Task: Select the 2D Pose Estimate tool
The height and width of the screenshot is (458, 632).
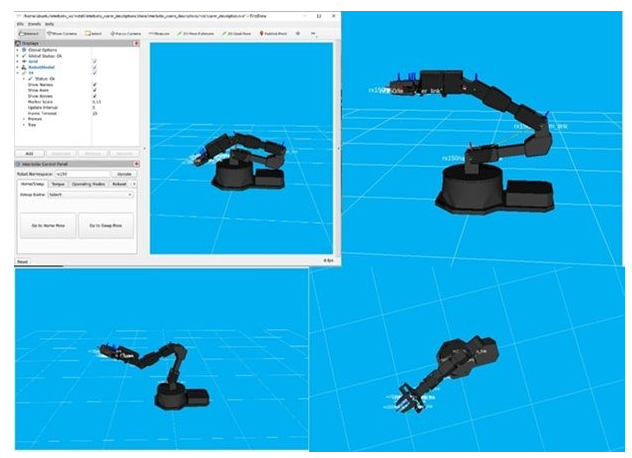Action: pos(195,33)
